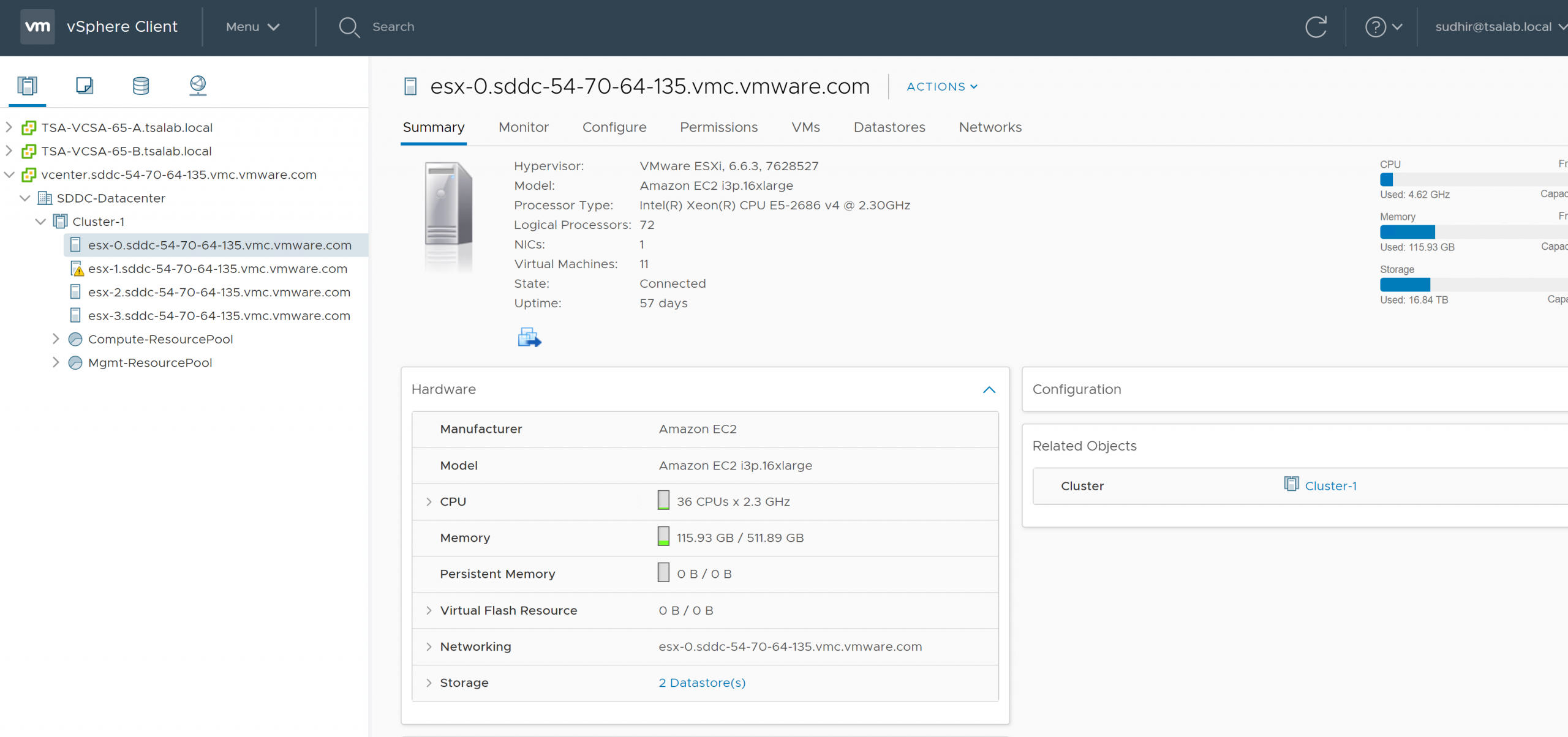The image size is (1568, 737).
Task: Collapse the Hardware panel
Action: click(x=989, y=390)
